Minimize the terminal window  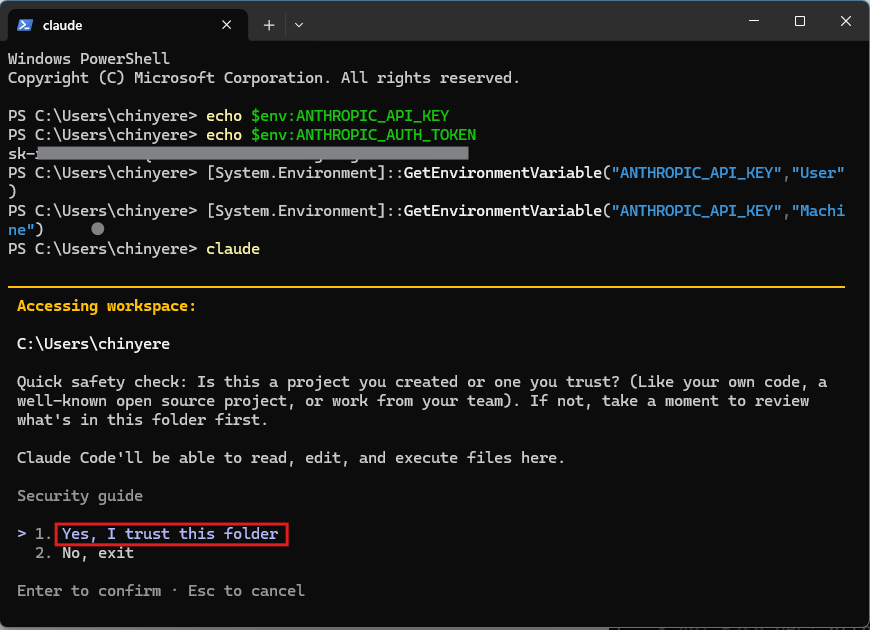coord(754,21)
